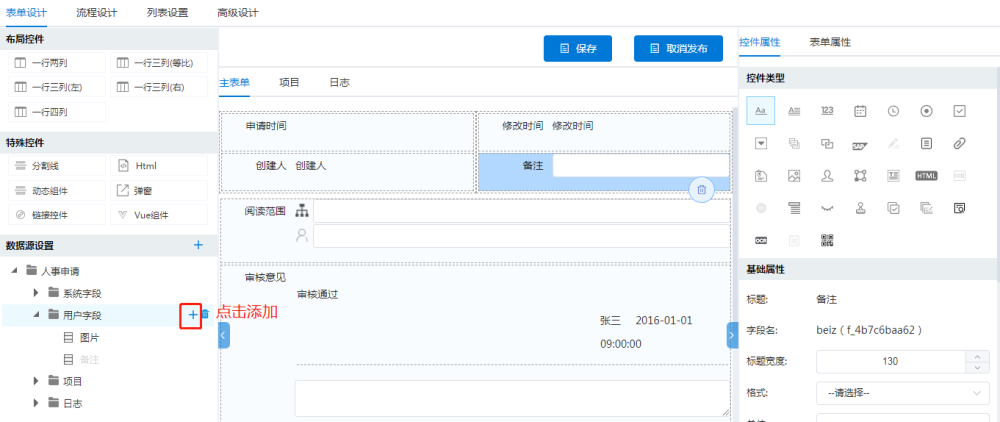This screenshot has width=1000, height=422.
Task: Choose the time (clock) control type
Action: [893, 110]
